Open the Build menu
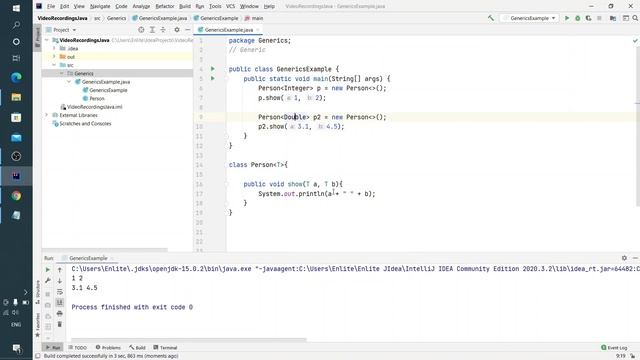This screenshot has width=640, height=360. (184, 6)
